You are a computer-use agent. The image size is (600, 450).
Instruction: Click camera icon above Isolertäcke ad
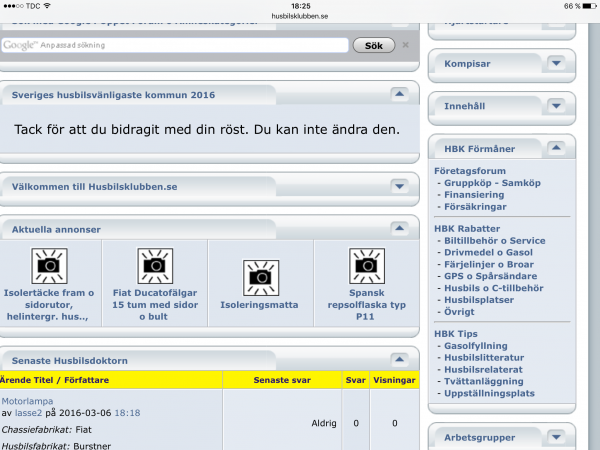[48, 266]
